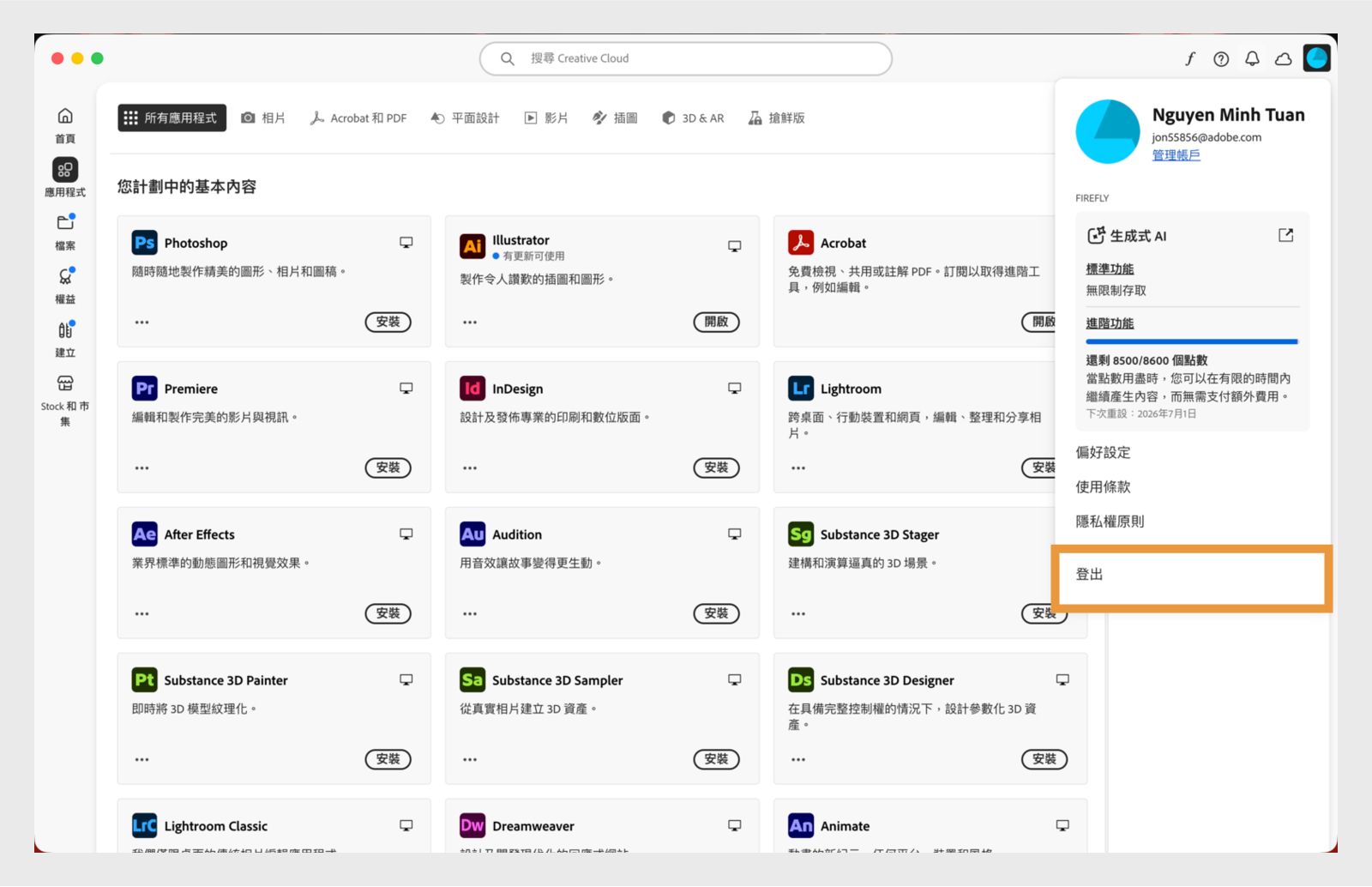Image resolution: width=1372 pixels, height=887 pixels.
Task: Switch to the 搶鮮版 tab
Action: (x=776, y=118)
